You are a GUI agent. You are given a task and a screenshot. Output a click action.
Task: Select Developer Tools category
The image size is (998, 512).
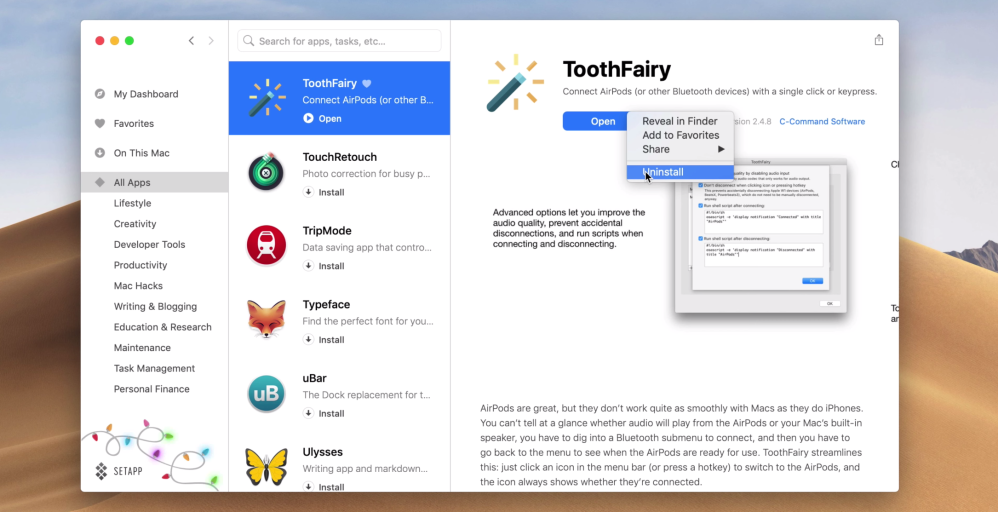(149, 244)
